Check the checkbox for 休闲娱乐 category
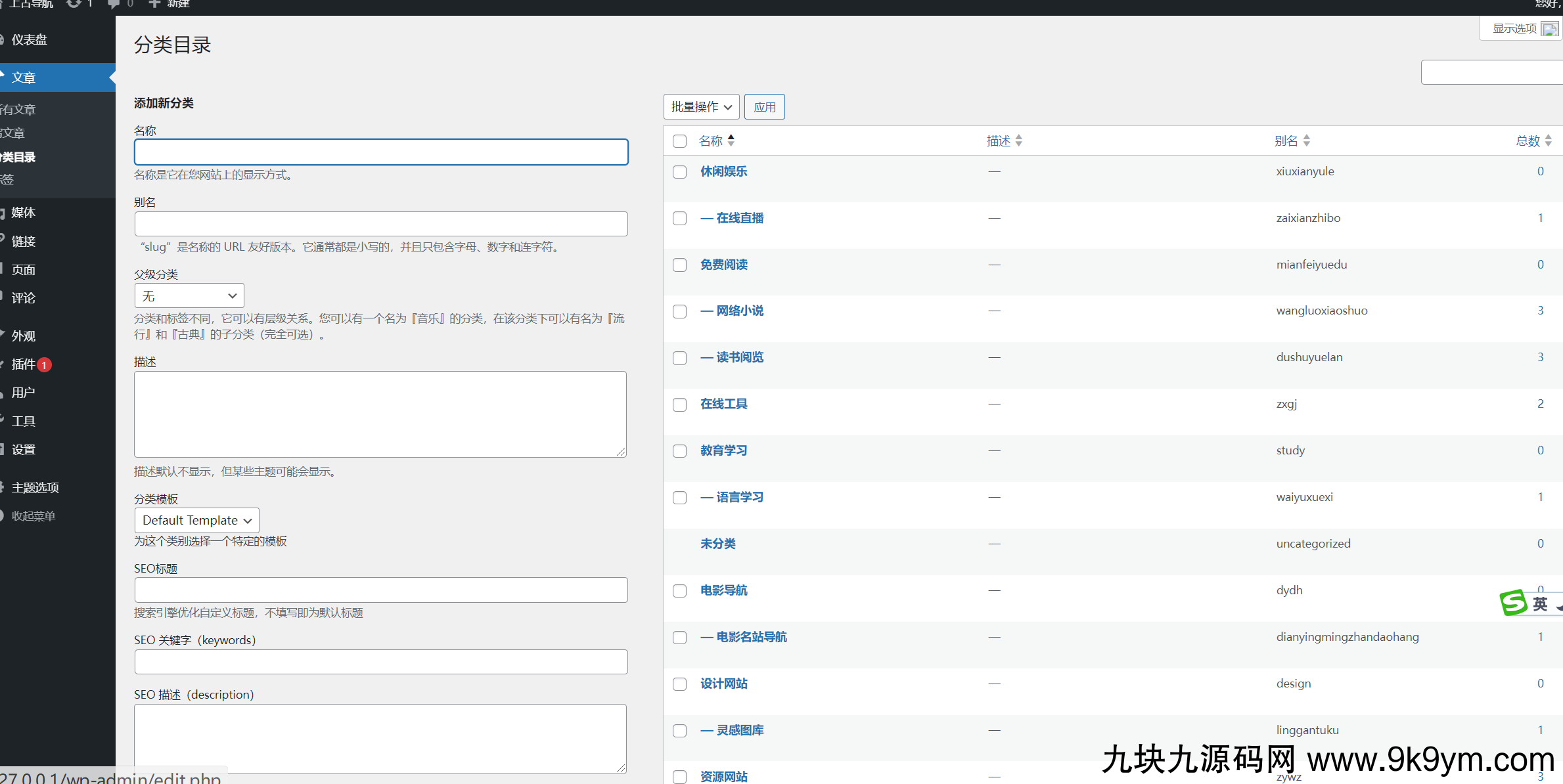 (679, 172)
